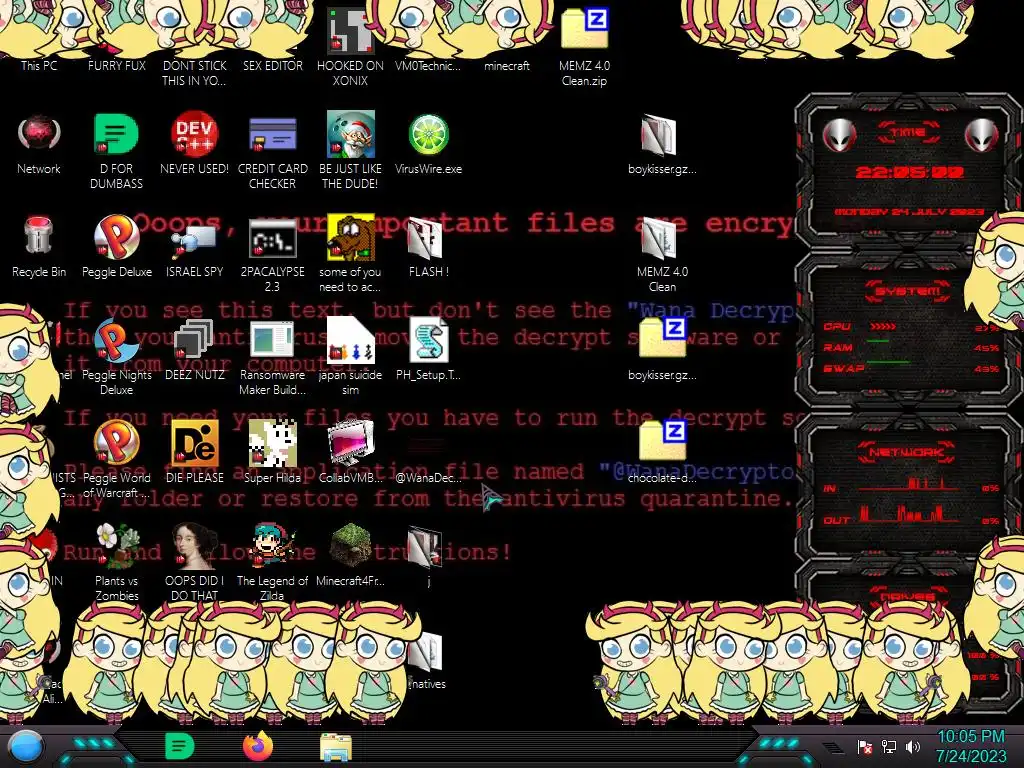This screenshot has height=768, width=1024.
Task: Click the SEX EDITOR shortcut label
Action: click(272, 65)
